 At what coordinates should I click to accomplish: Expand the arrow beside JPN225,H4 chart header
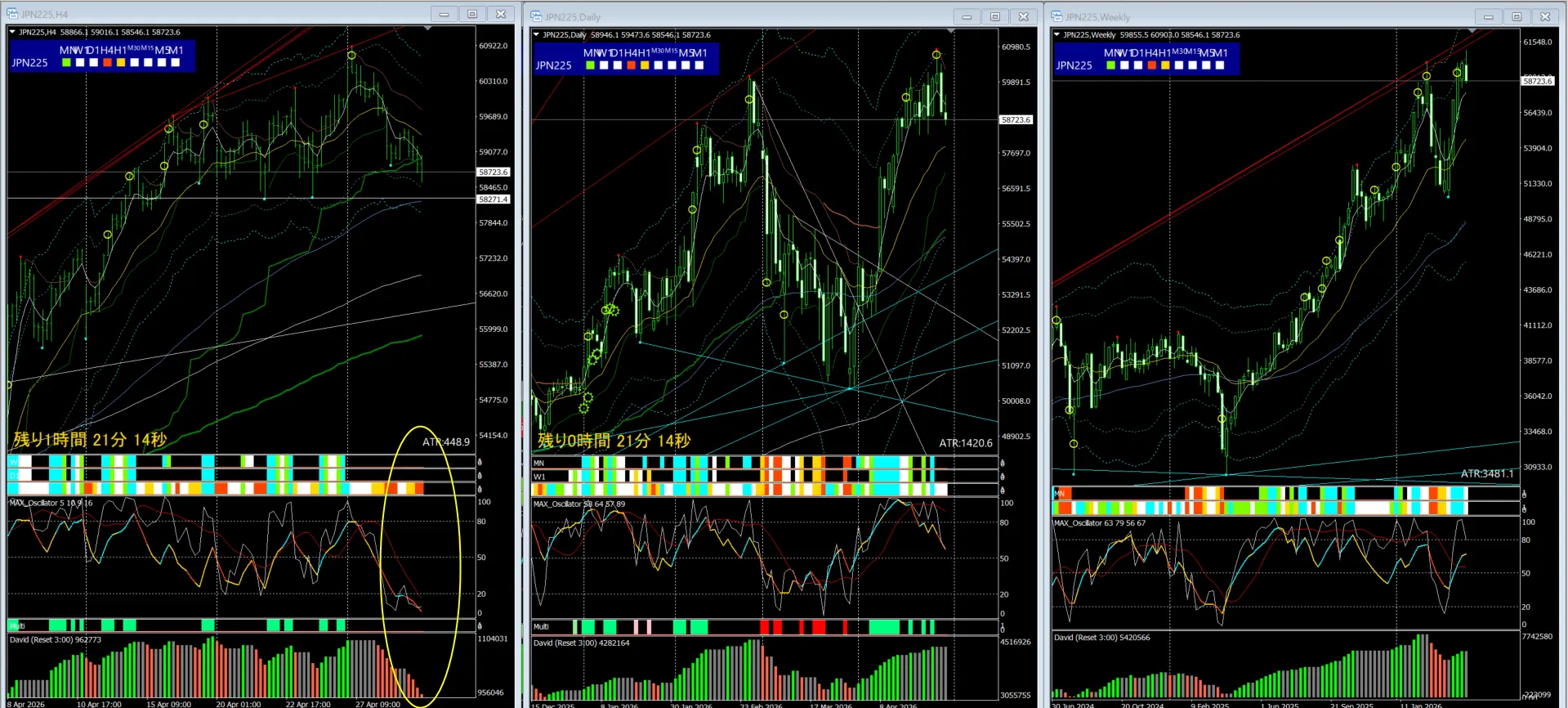(x=12, y=32)
